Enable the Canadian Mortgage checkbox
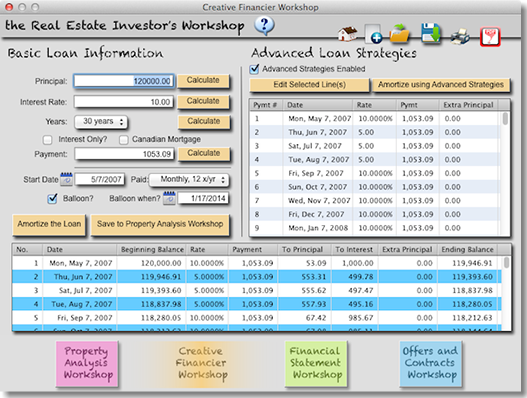The height and width of the screenshot is (398, 527). (124, 140)
